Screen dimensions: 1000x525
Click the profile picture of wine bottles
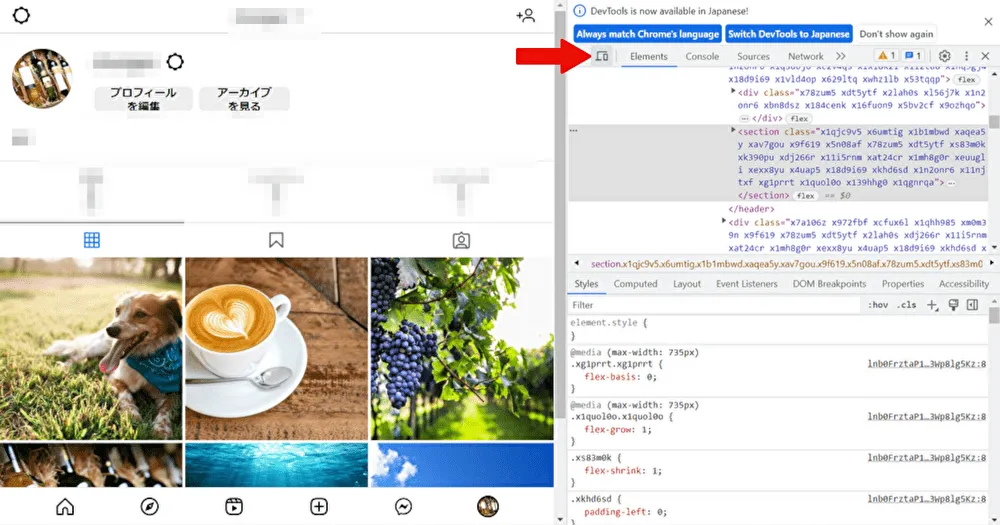(42, 78)
